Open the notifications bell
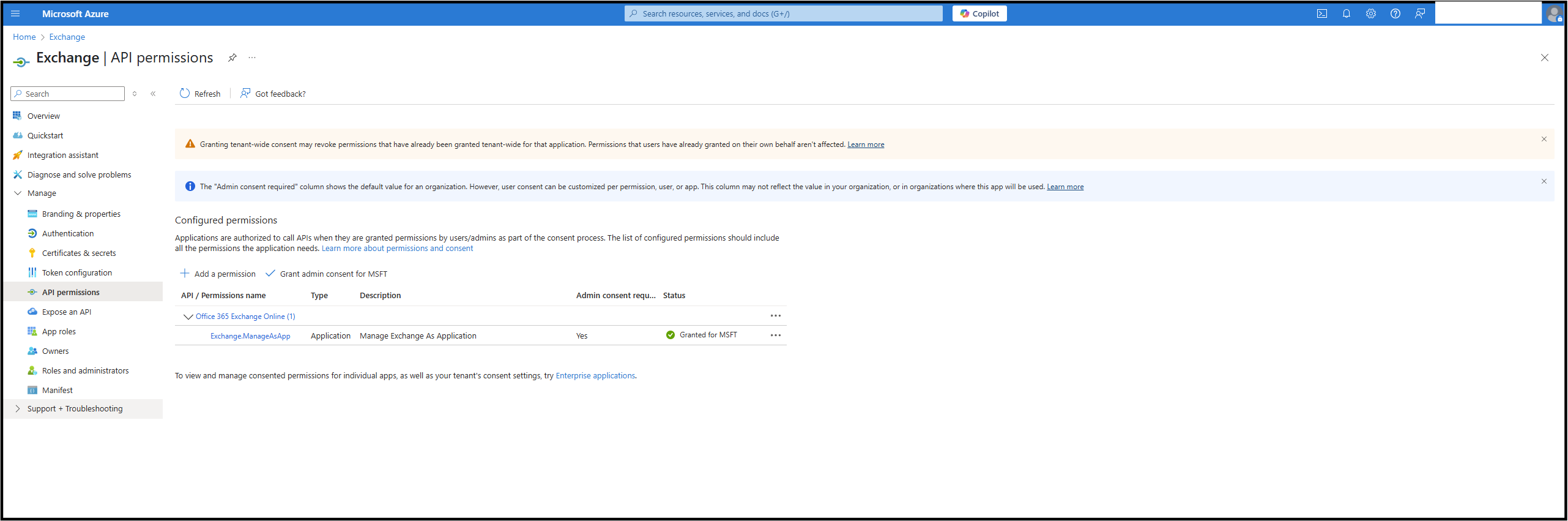 pyautogui.click(x=1347, y=13)
